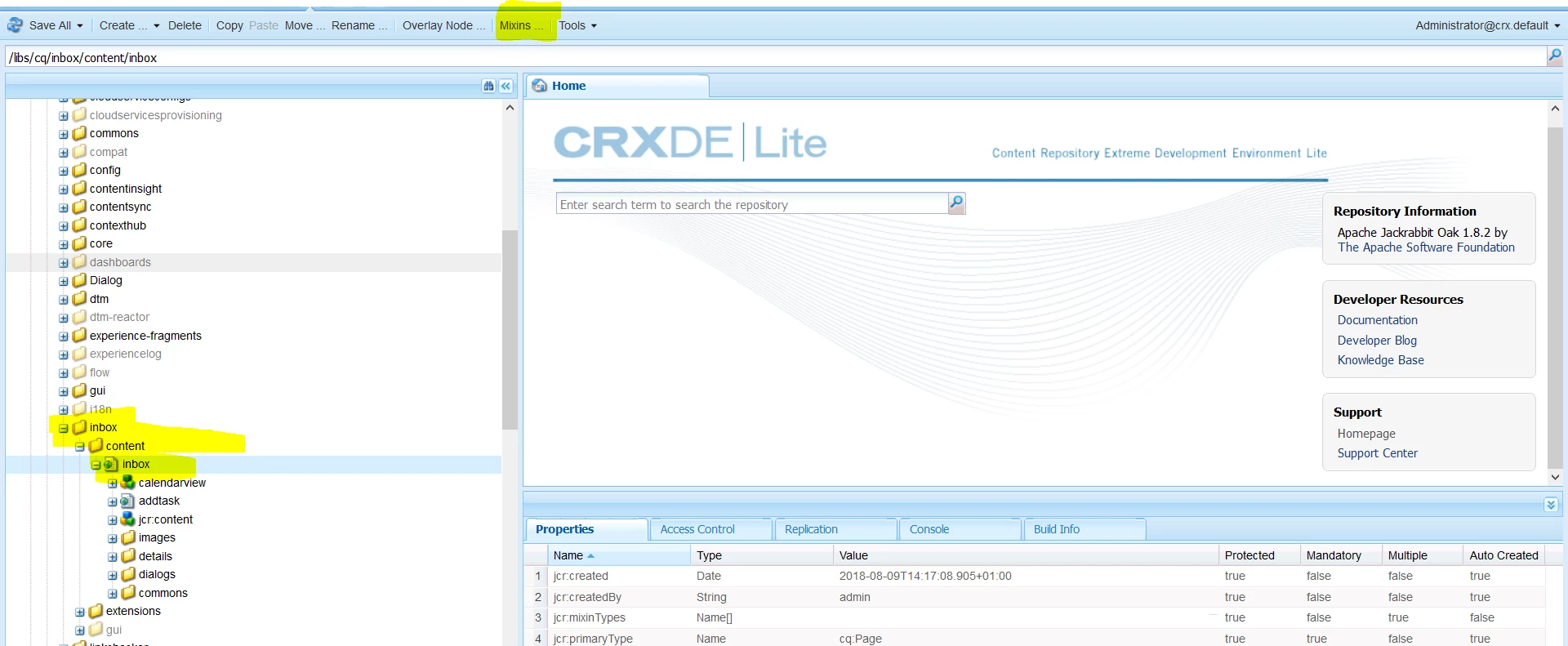Click the Delete toolbar button
Viewport: 1568px width, 646px height.
tap(185, 25)
